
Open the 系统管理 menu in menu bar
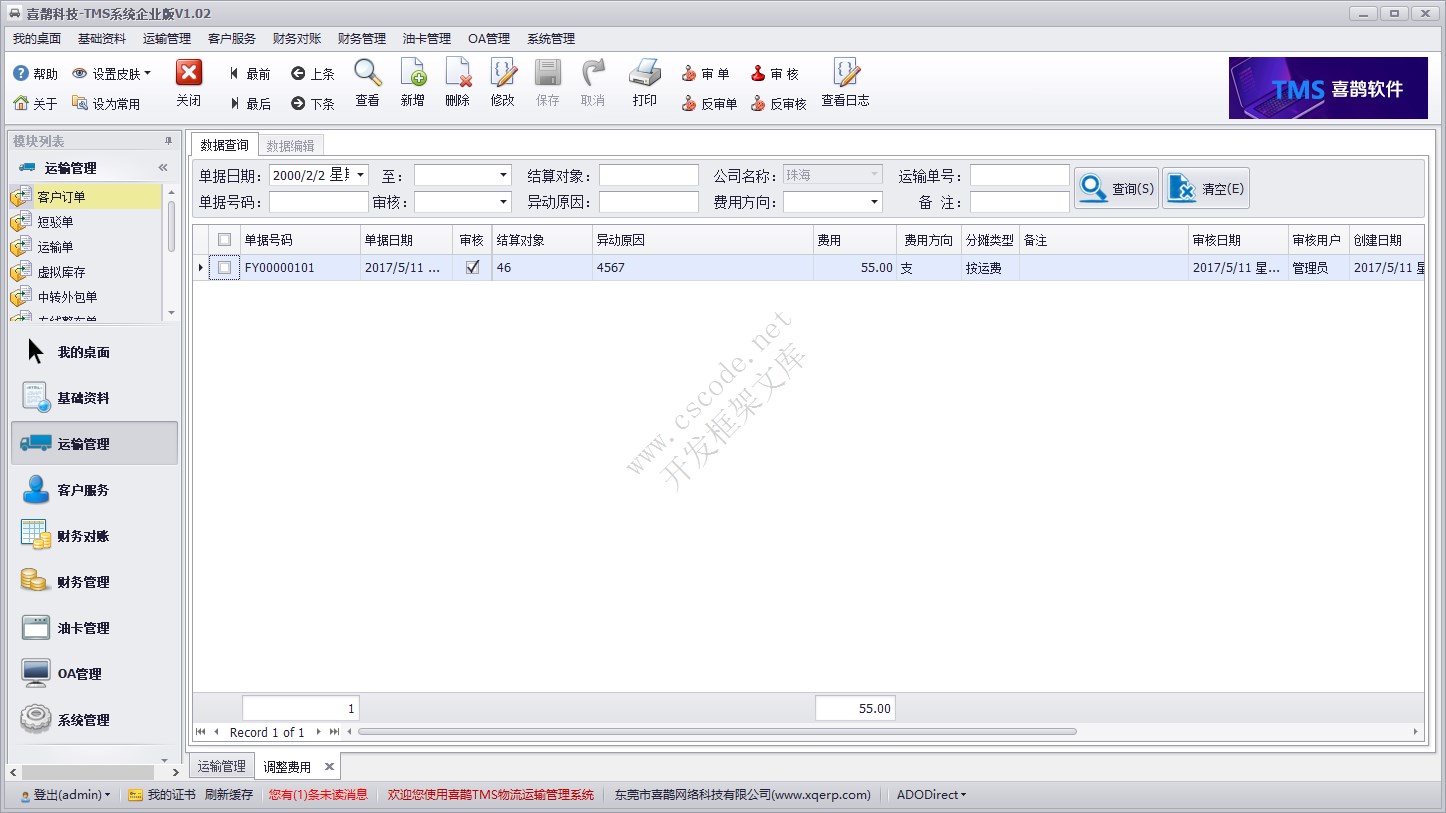[x=551, y=39]
